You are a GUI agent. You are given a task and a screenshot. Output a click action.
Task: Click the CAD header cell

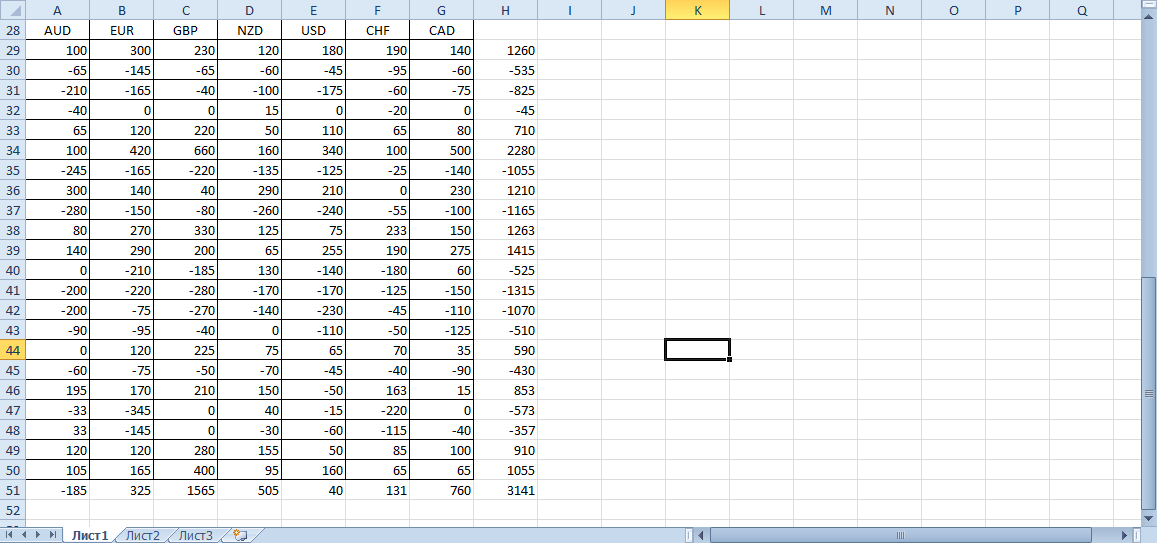pyautogui.click(x=441, y=30)
